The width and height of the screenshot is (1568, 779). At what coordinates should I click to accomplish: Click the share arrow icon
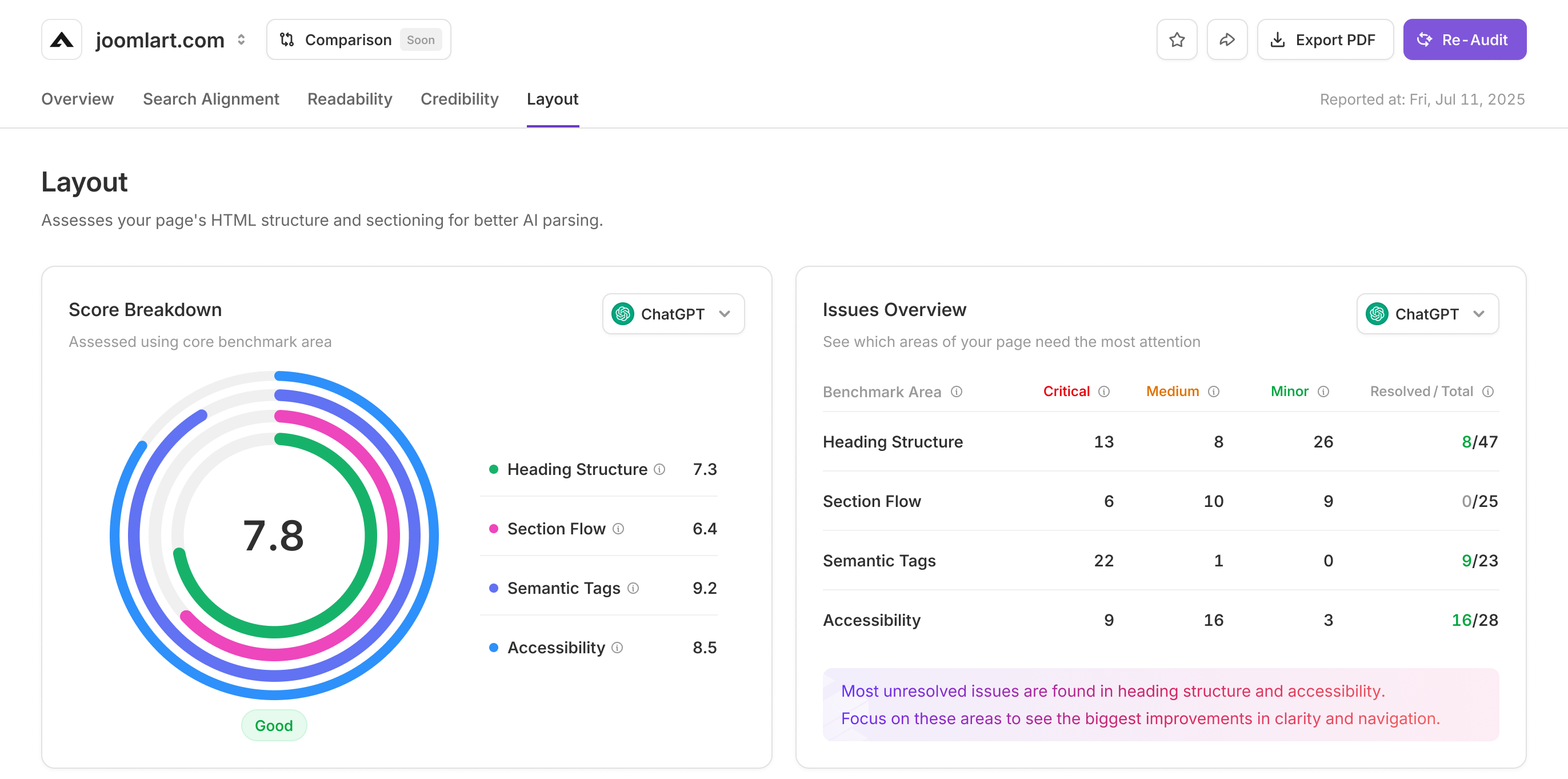coord(1226,39)
